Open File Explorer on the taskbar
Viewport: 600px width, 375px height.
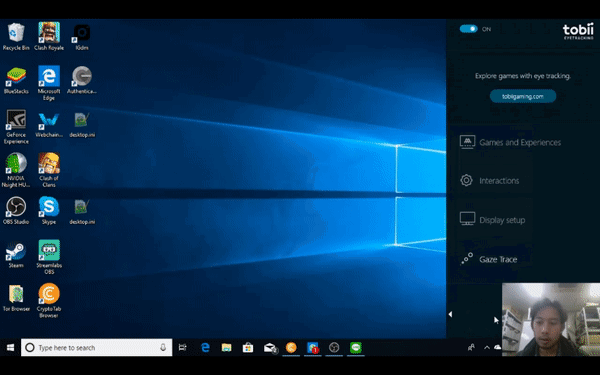pyautogui.click(x=227, y=347)
